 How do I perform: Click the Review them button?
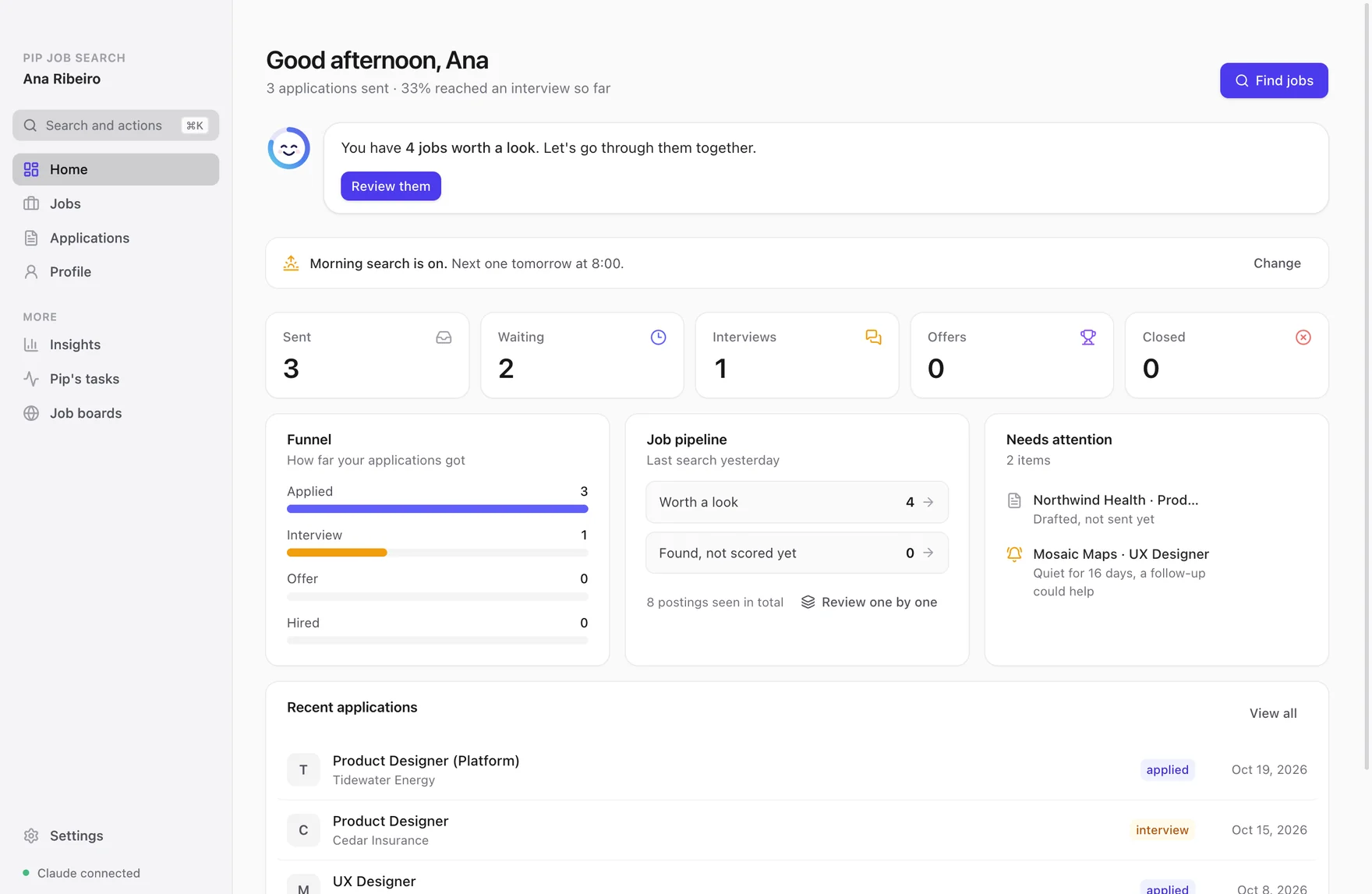[391, 186]
